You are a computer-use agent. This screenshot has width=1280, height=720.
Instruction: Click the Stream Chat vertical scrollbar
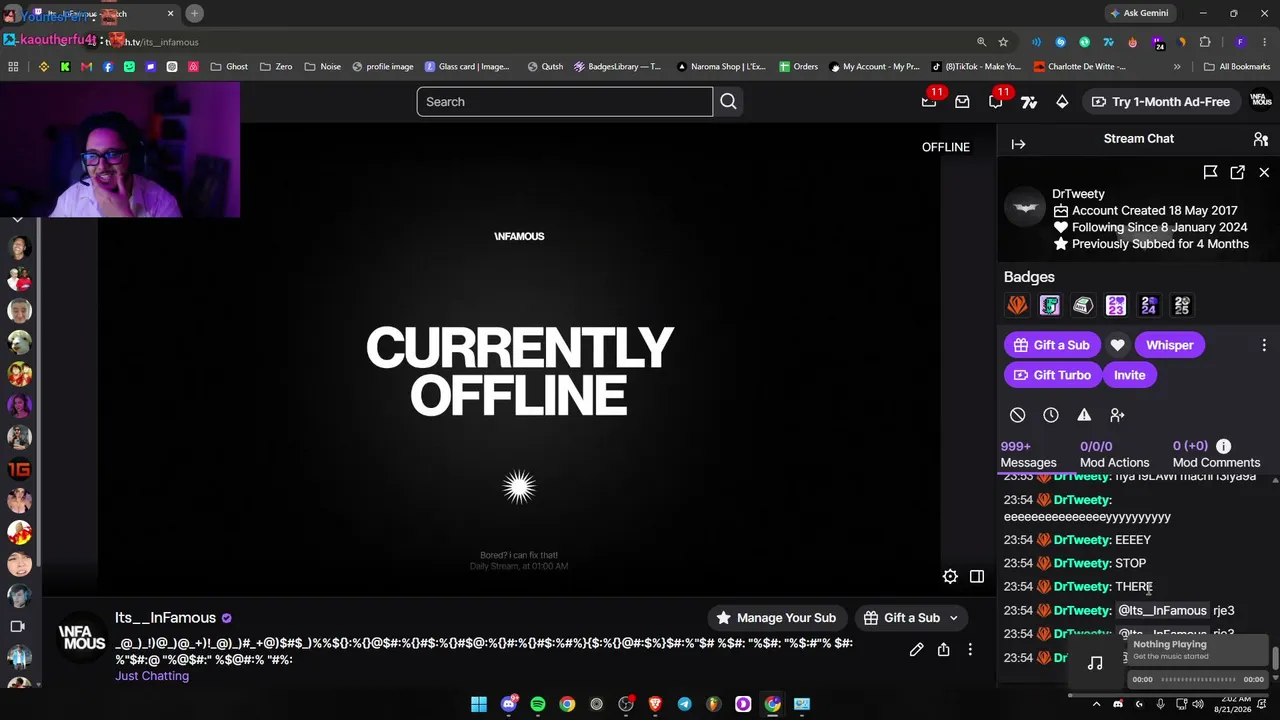pos(1276,659)
